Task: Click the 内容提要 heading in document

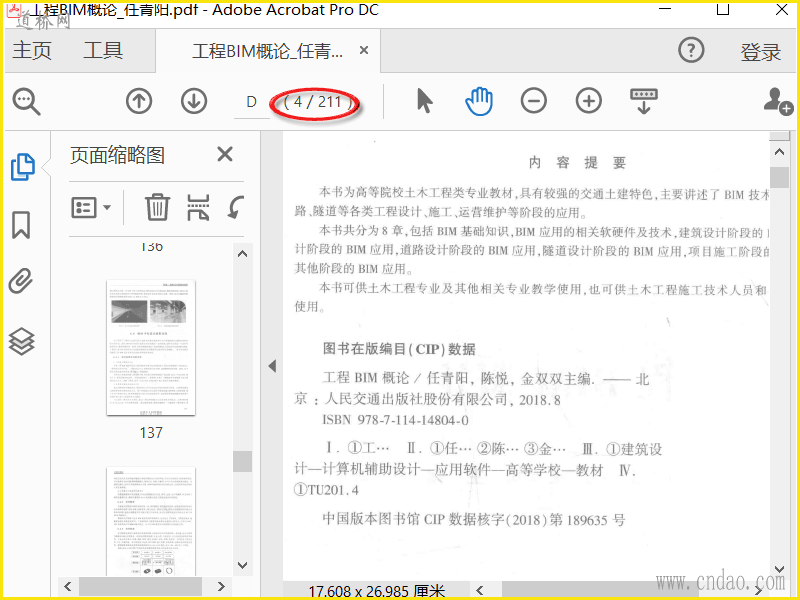Action: tap(577, 163)
